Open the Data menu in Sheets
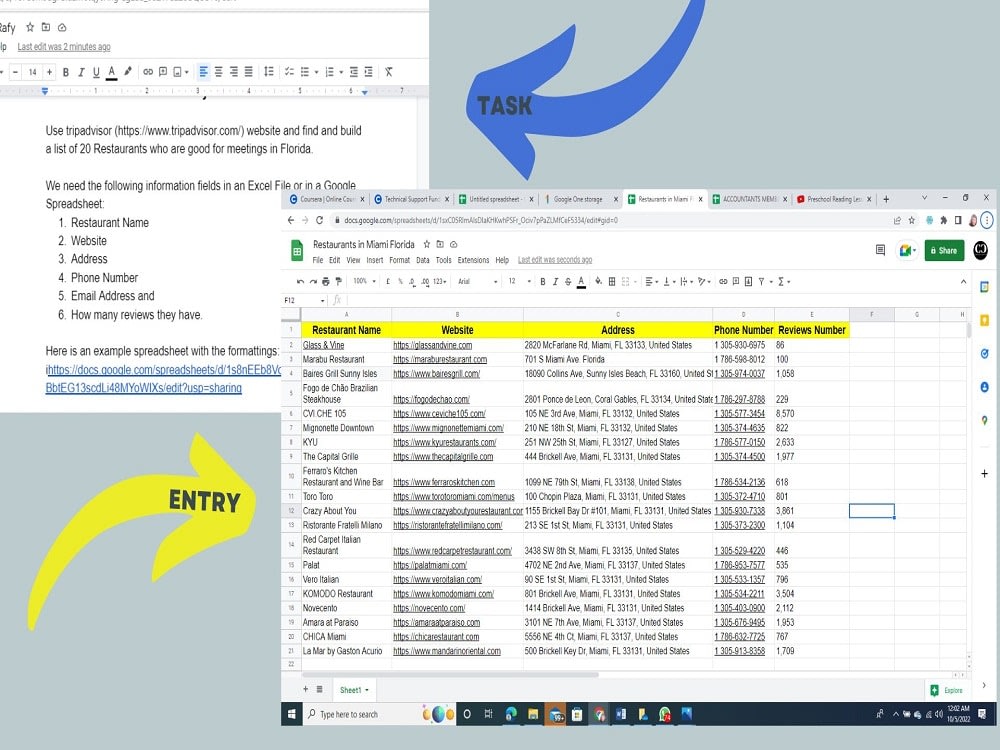The height and width of the screenshot is (750, 1000). point(423,260)
